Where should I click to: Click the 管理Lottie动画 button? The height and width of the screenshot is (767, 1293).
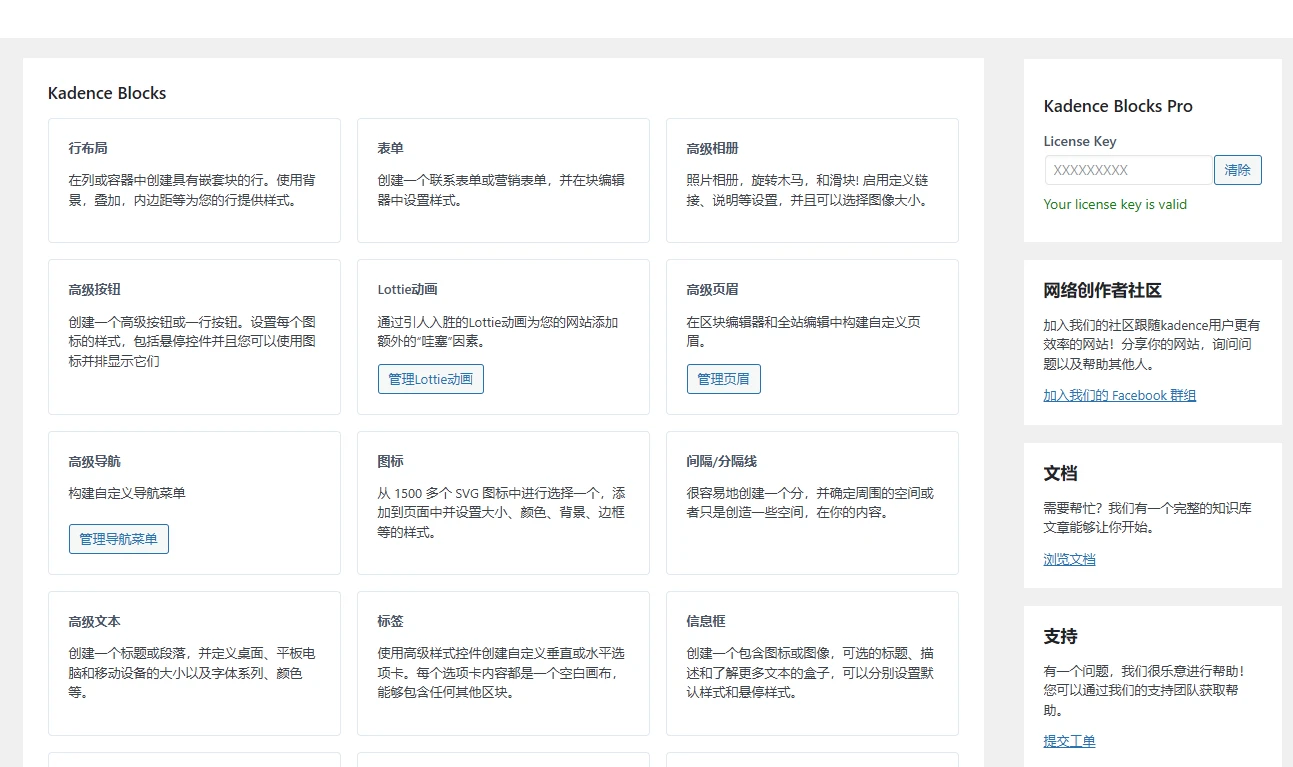(x=430, y=379)
